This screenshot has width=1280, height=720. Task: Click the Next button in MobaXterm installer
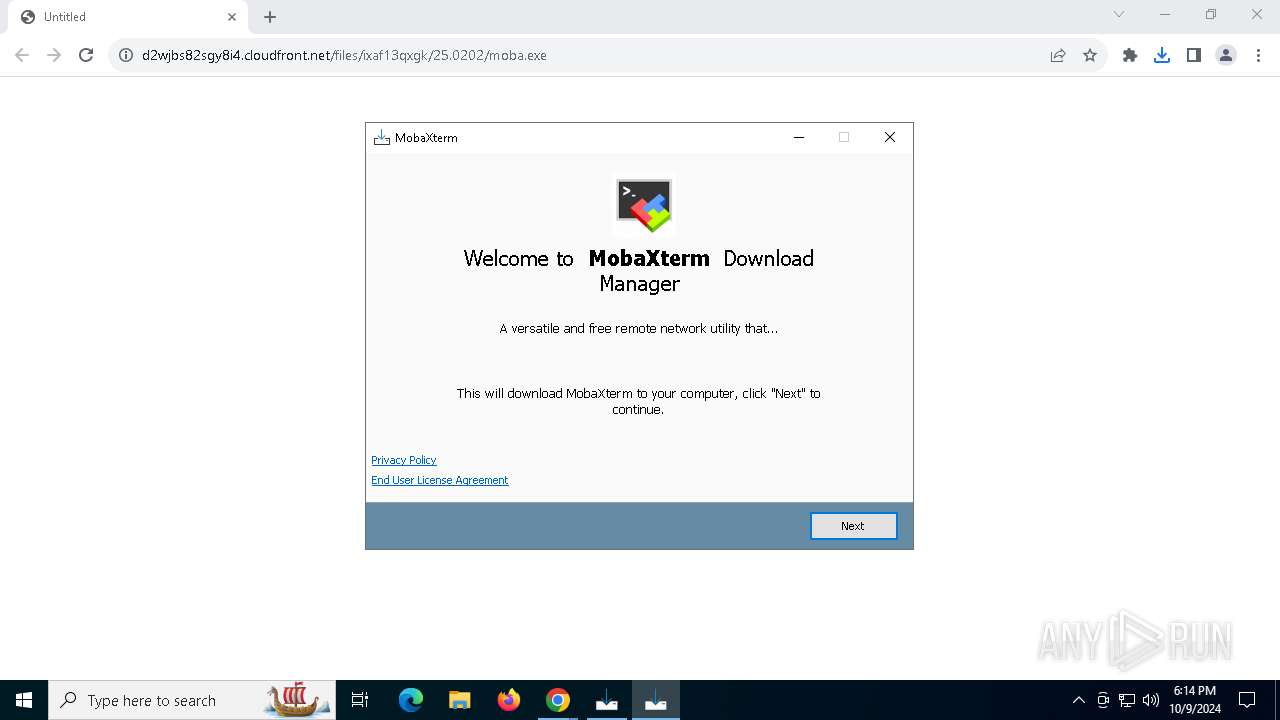click(x=853, y=526)
